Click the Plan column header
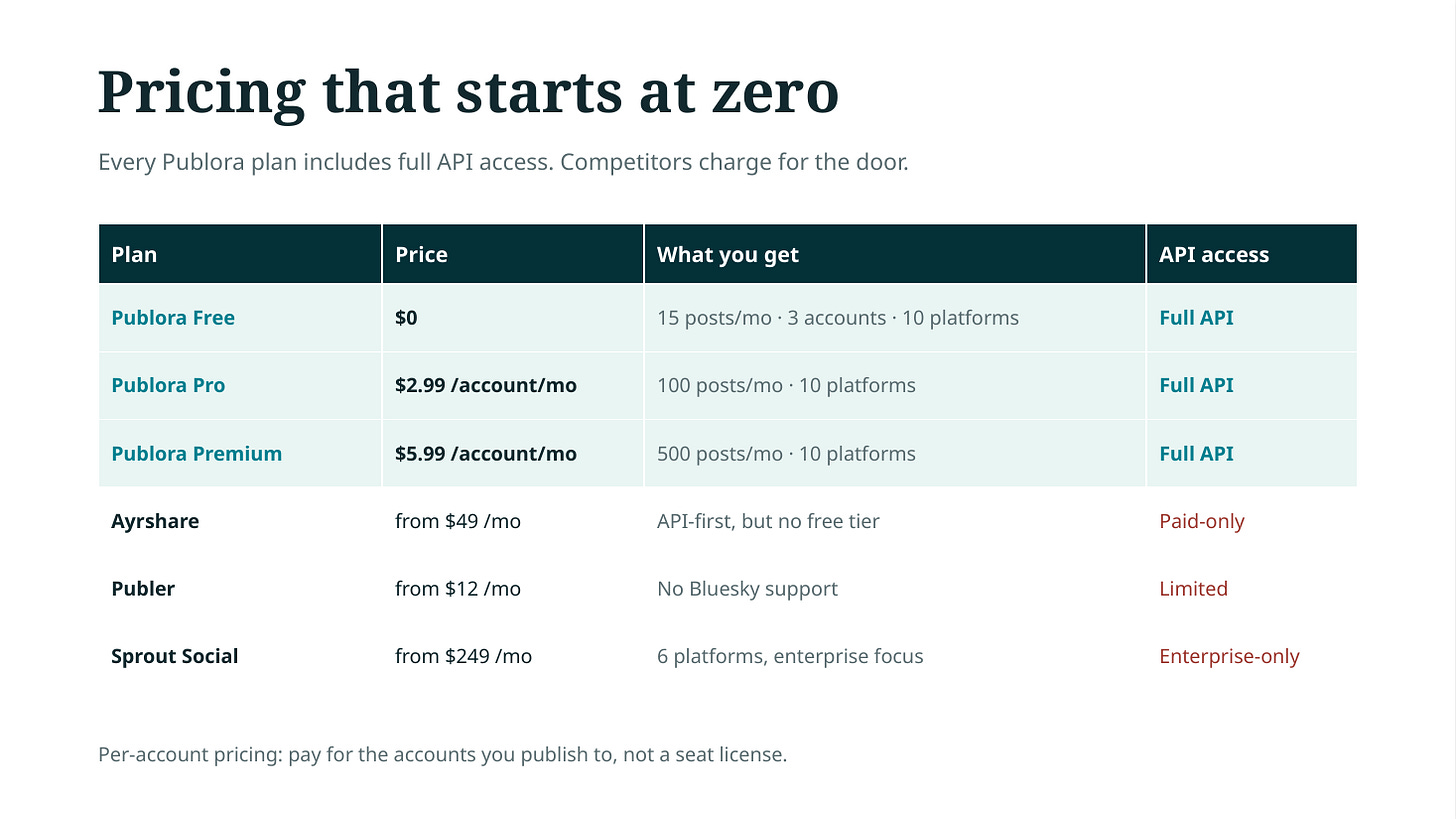Viewport: 1456px width, 819px height. click(x=134, y=254)
